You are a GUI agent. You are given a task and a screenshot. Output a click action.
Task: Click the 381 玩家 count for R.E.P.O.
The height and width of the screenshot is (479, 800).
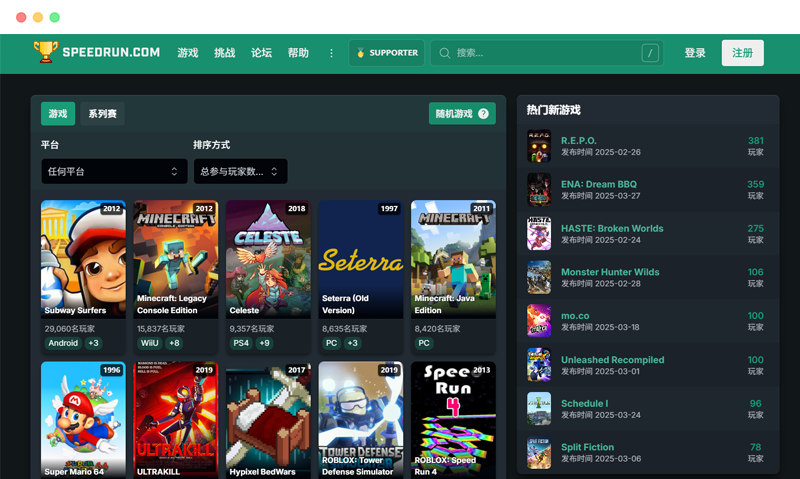756,146
